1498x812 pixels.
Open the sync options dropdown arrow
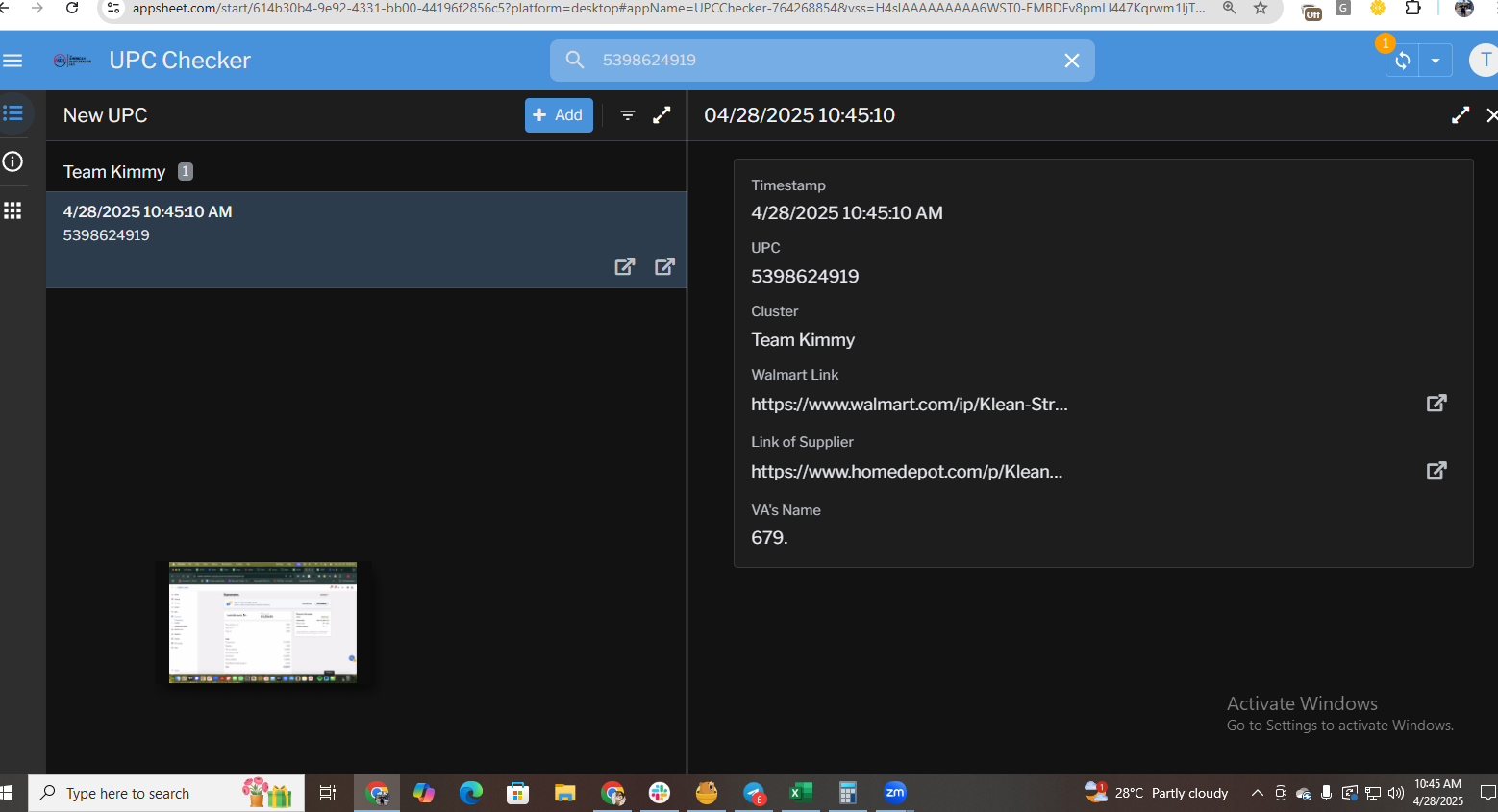1436,61
